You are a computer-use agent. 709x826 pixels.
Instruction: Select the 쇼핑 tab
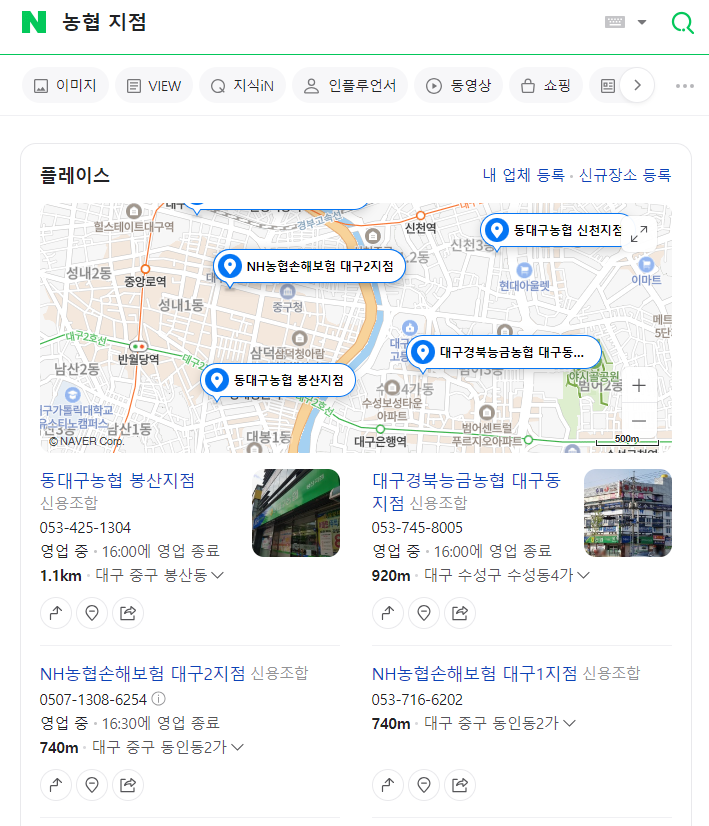click(x=546, y=85)
